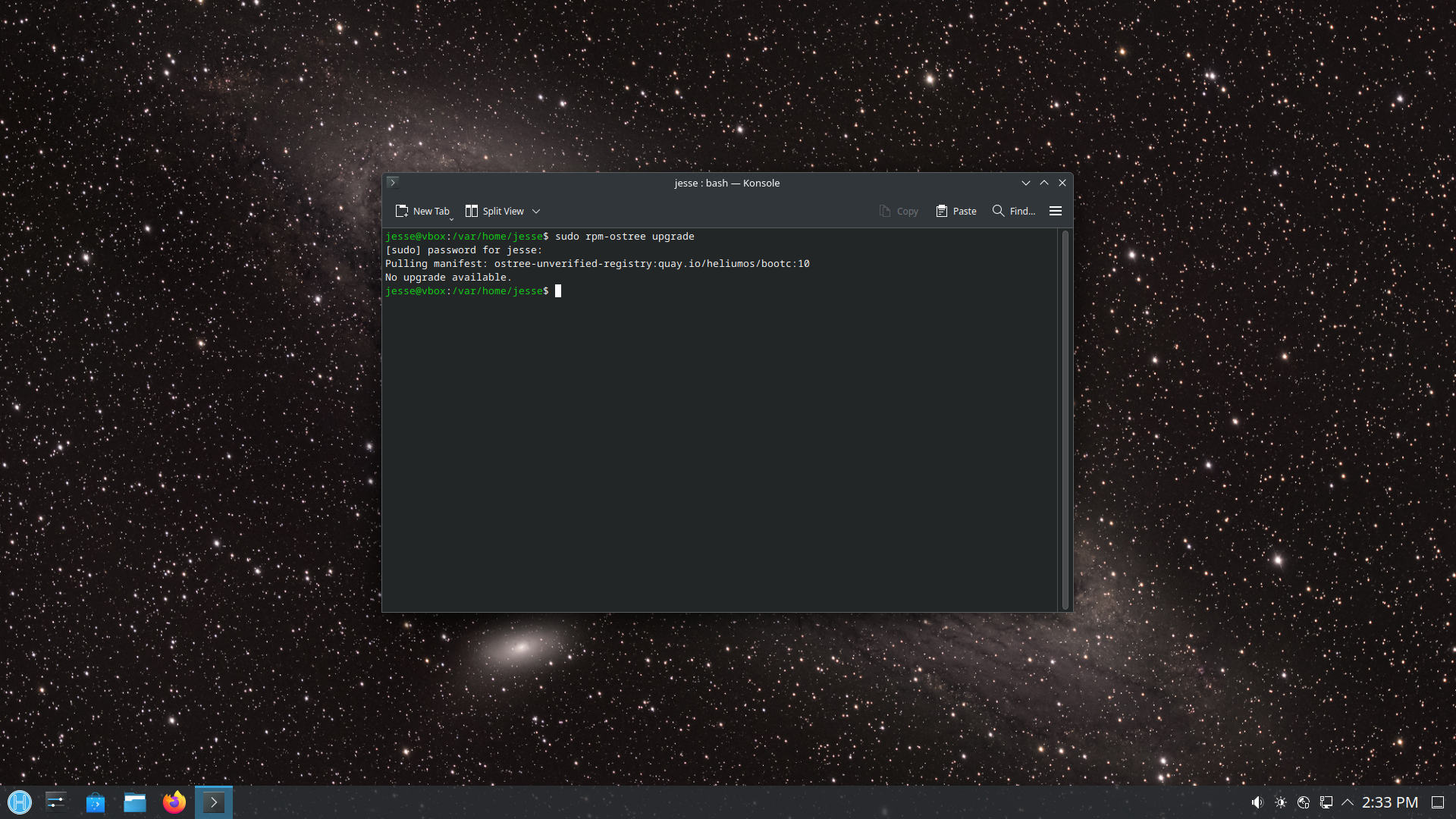
Task: Open System Settings from the taskbar
Action: click(56, 802)
